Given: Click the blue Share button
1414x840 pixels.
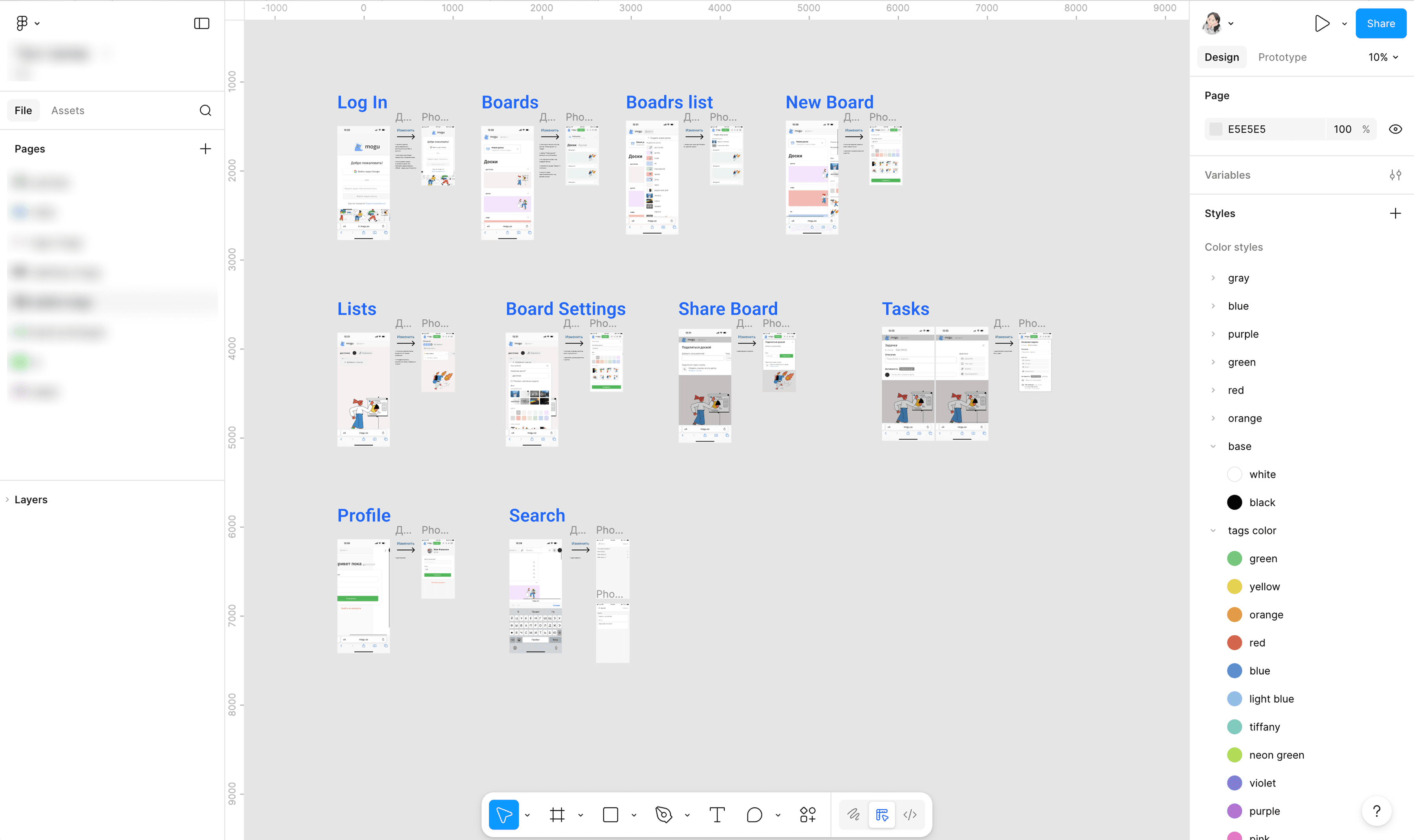Looking at the screenshot, I should tap(1380, 23).
